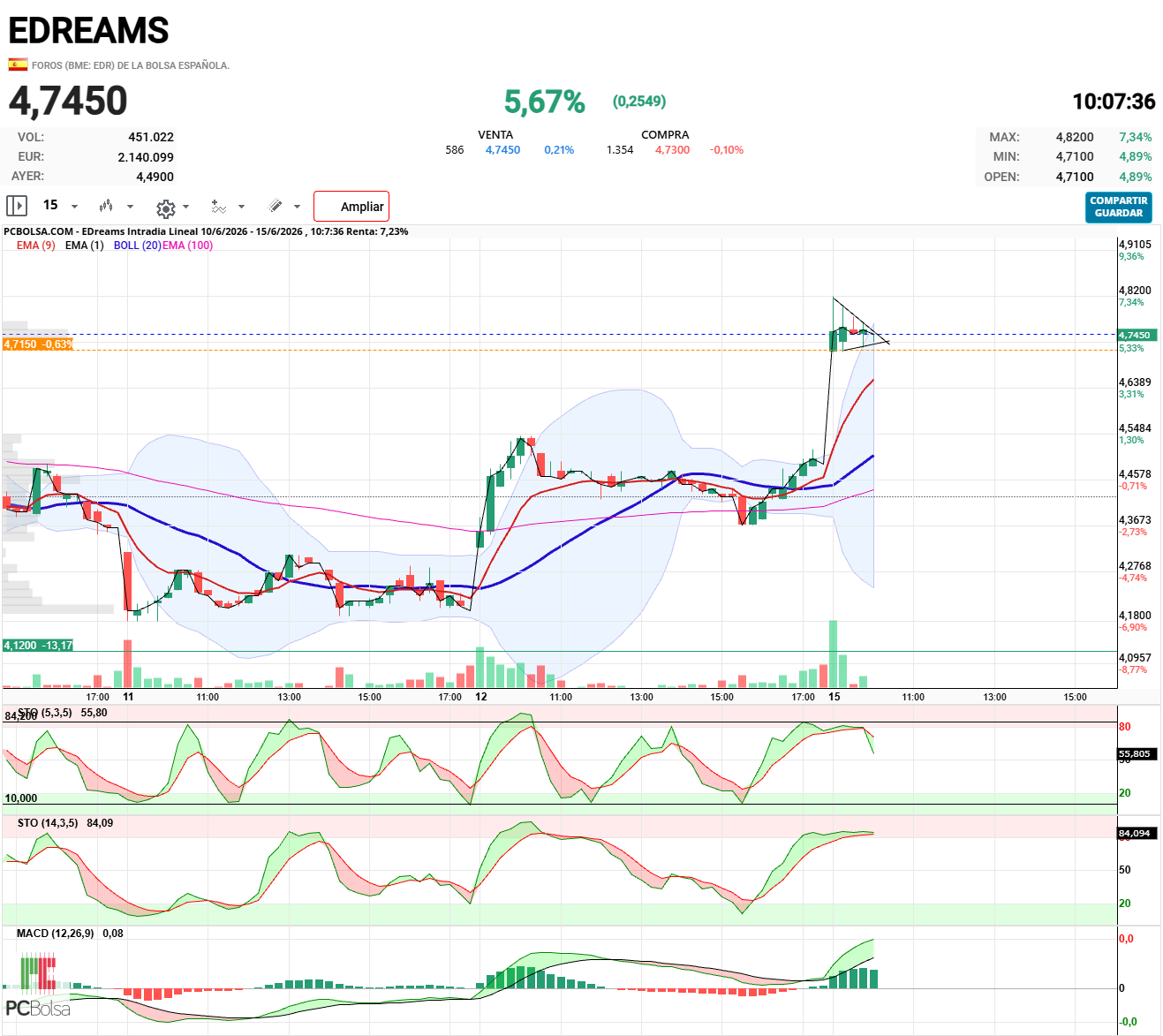Click the BOLL (20) indicator label
This screenshot has width=1163, height=1036.
137,246
